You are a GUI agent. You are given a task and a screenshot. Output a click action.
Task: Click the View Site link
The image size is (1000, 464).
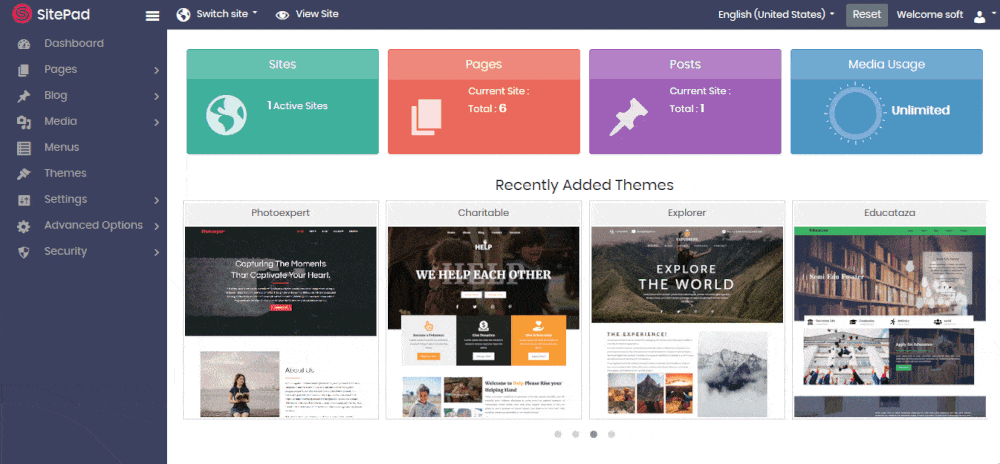coord(317,13)
